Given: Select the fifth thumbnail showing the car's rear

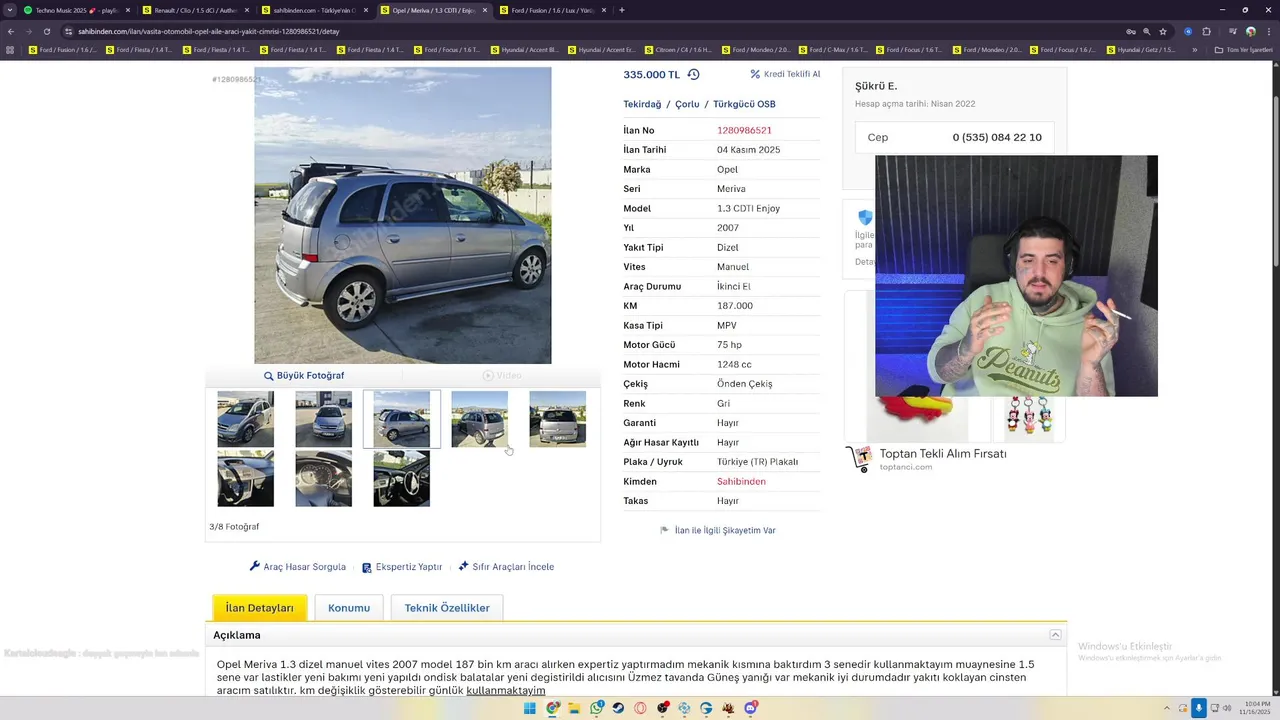Looking at the screenshot, I should (557, 419).
